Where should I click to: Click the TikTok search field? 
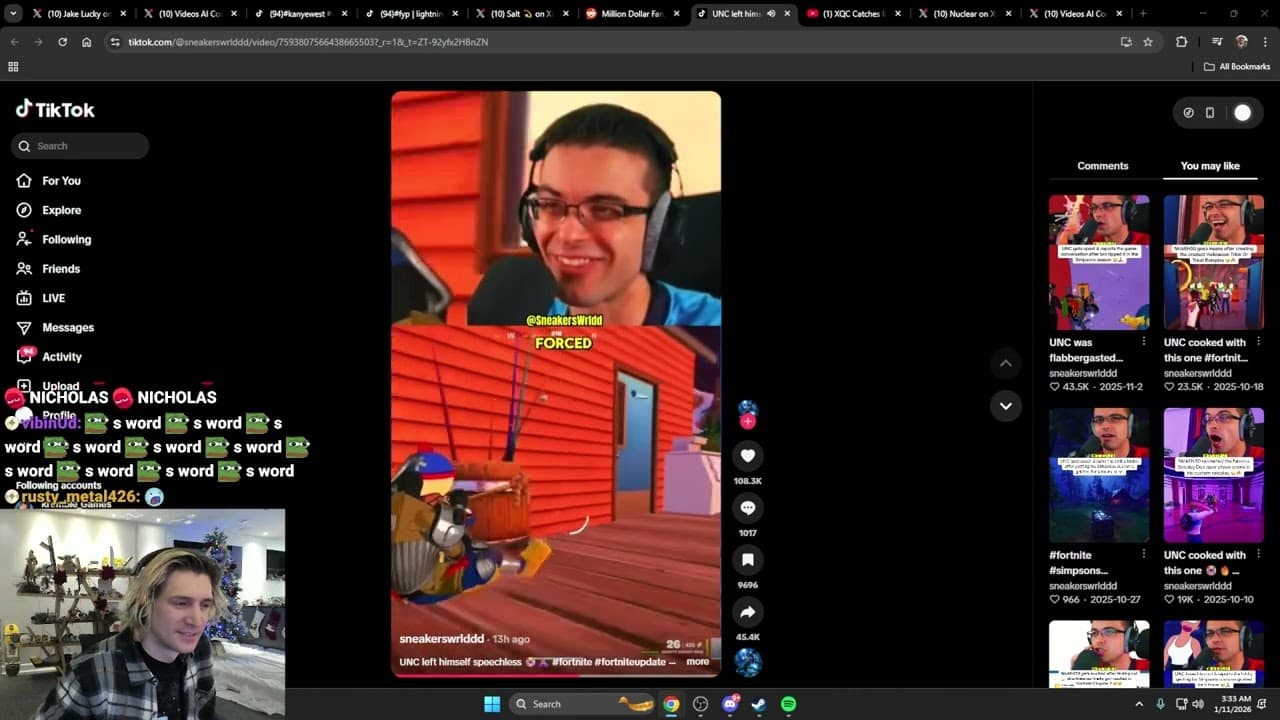pyautogui.click(x=80, y=146)
